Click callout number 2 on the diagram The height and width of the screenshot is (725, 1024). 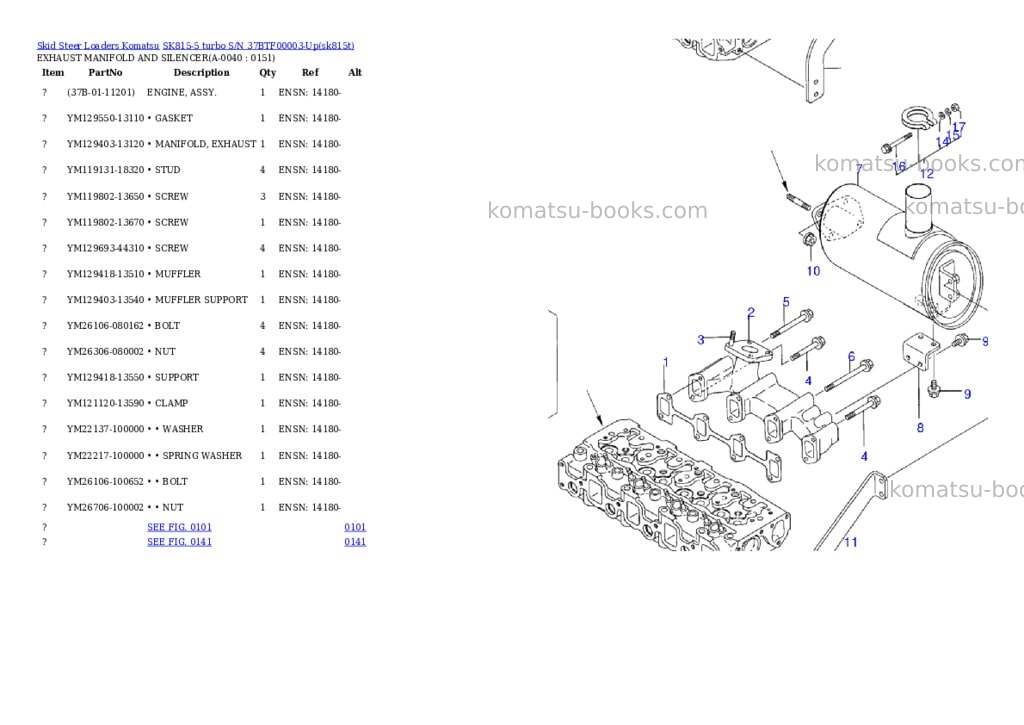pyautogui.click(x=751, y=313)
